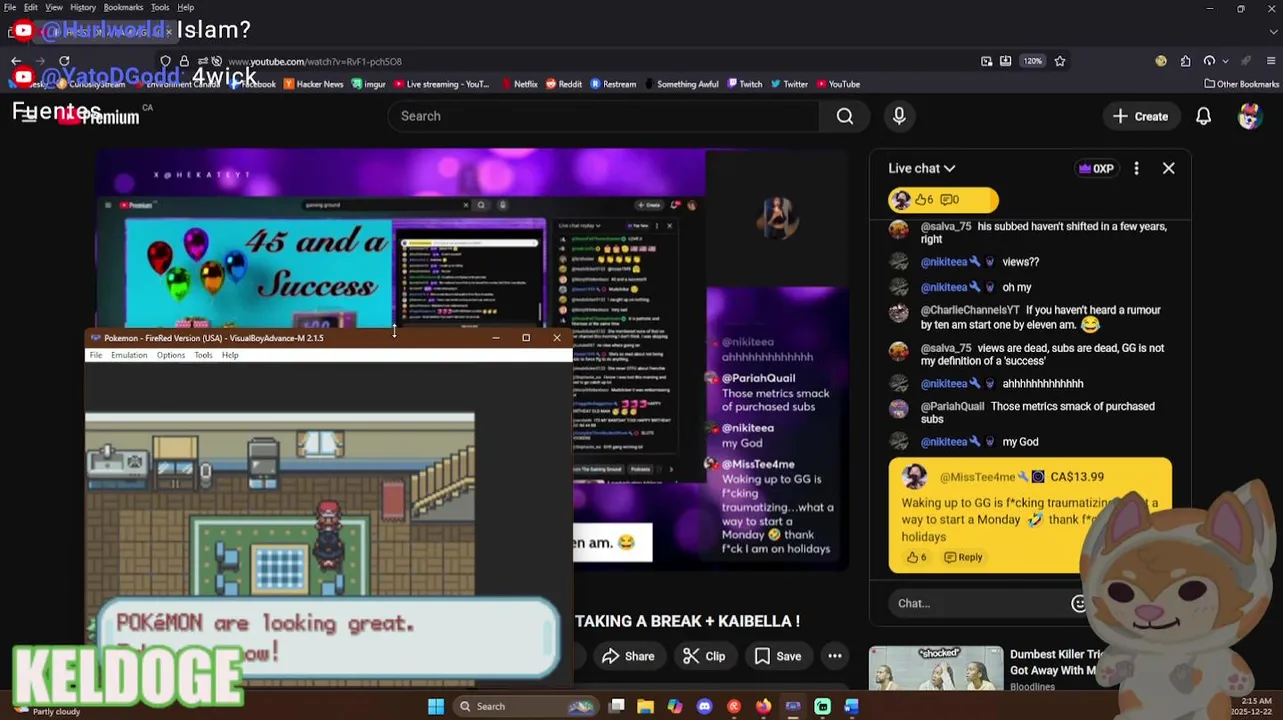Click the Firefox URL address bar
The width and height of the screenshot is (1283, 720).
(600, 61)
